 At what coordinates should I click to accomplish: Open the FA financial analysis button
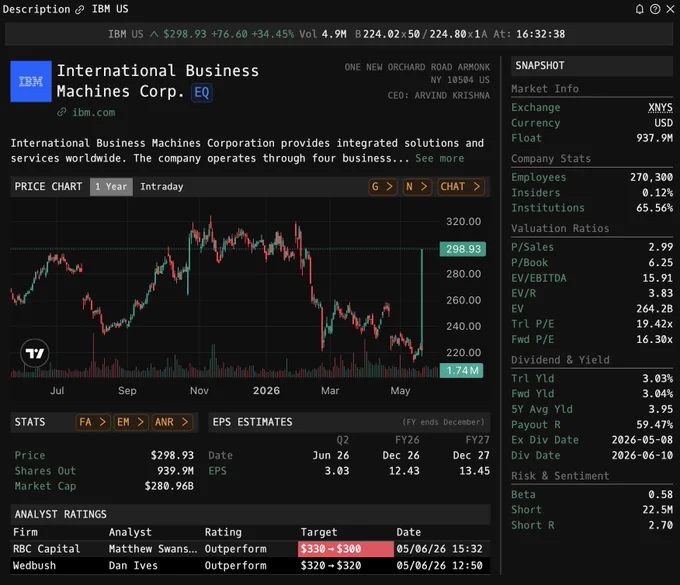tap(92, 422)
